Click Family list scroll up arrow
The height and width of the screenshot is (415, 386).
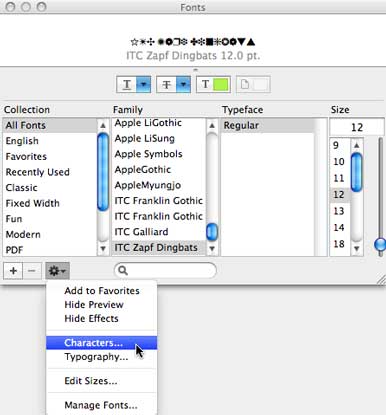point(212,125)
